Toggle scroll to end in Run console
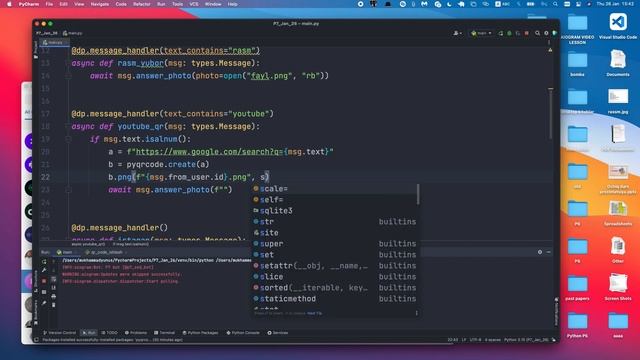 [53, 288]
